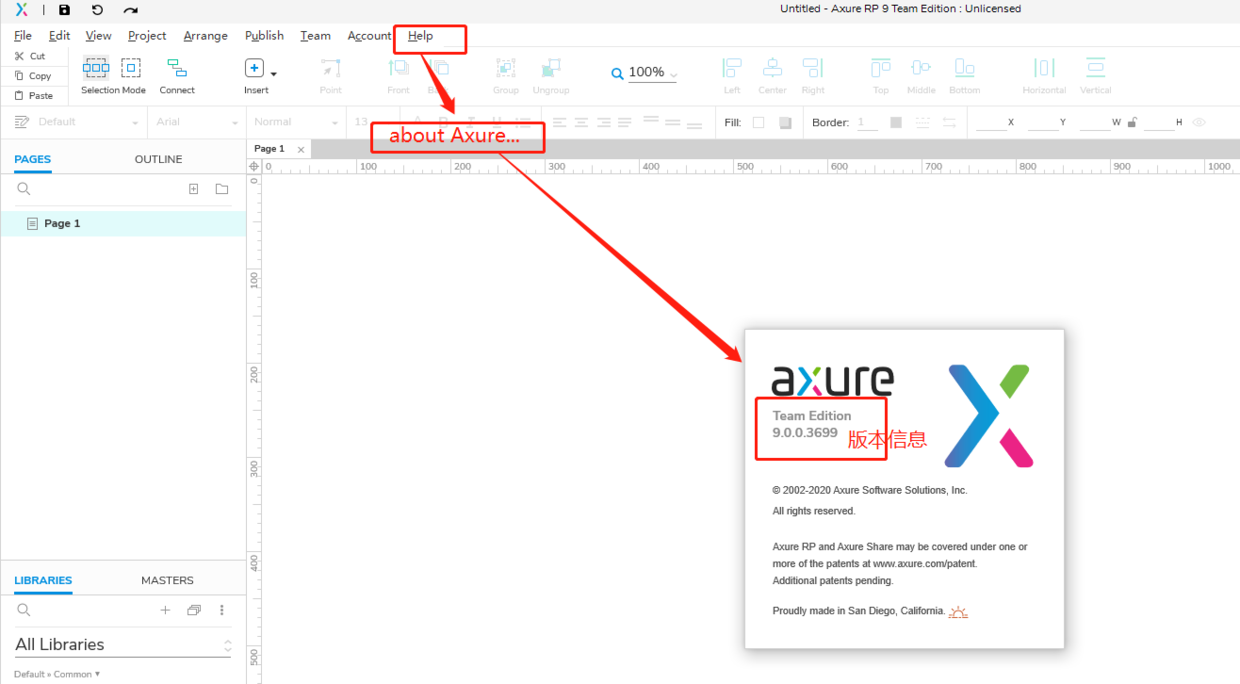Click the Undo arrow icon
Image resolution: width=1240 pixels, height=684 pixels.
click(x=97, y=10)
